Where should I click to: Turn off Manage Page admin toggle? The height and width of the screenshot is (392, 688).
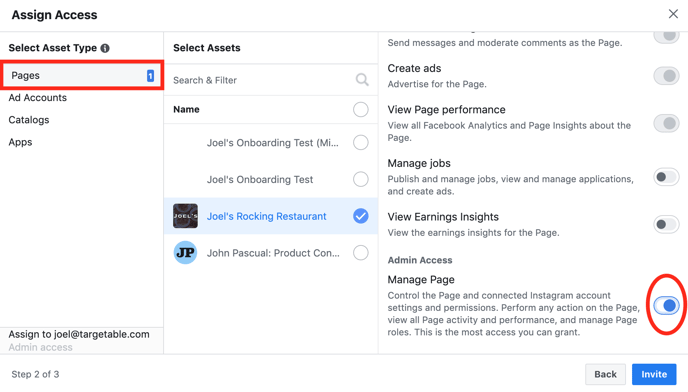pyautogui.click(x=666, y=305)
